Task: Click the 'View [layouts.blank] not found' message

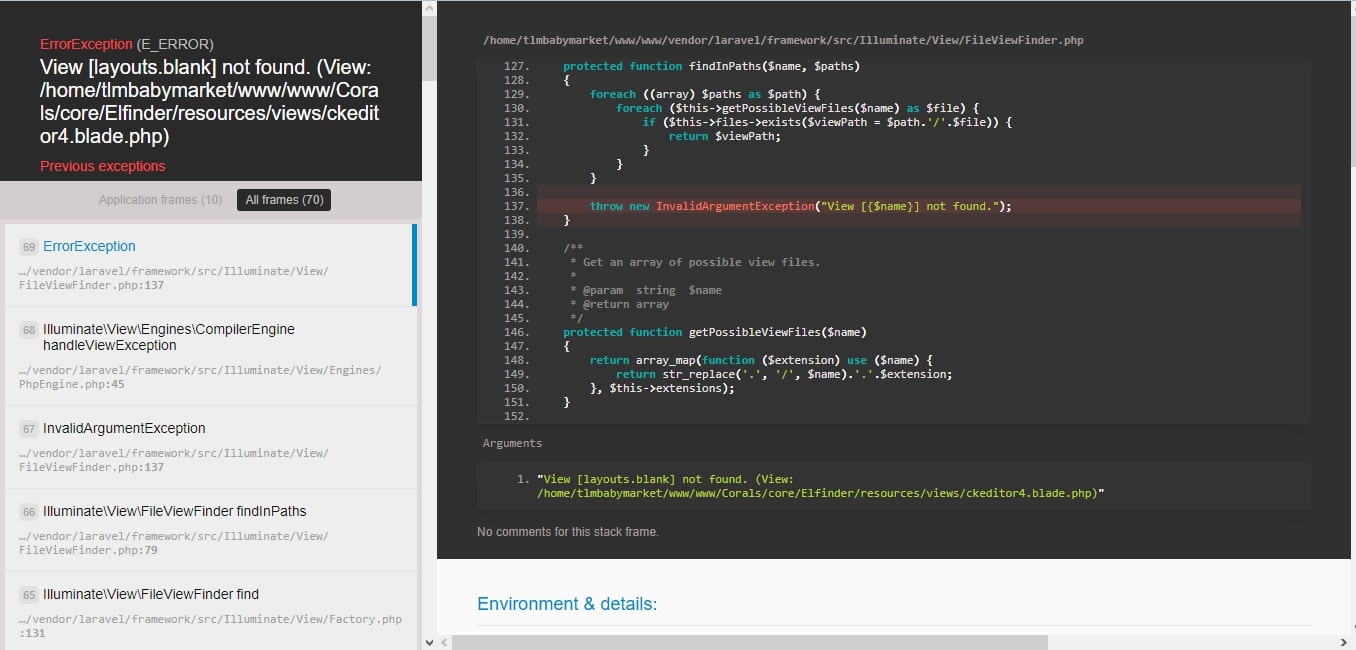Action: point(209,102)
